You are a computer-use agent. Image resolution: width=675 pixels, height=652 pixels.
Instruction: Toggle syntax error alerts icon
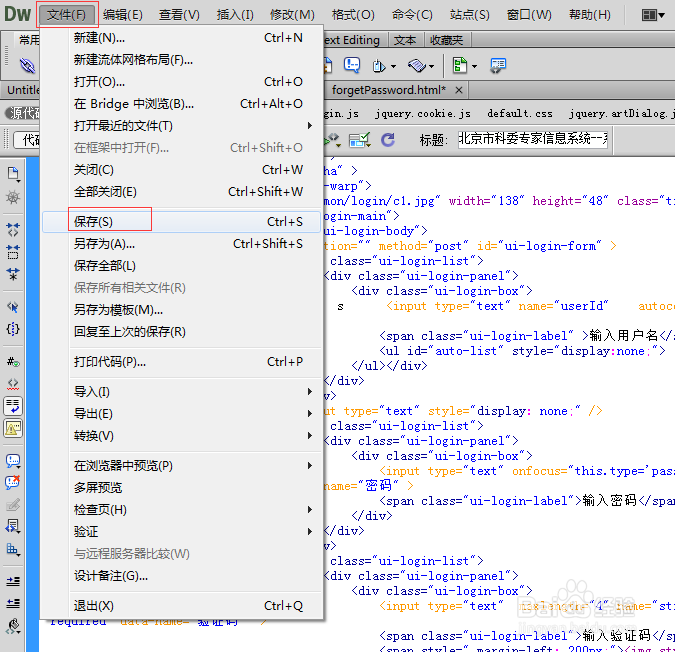point(13,428)
